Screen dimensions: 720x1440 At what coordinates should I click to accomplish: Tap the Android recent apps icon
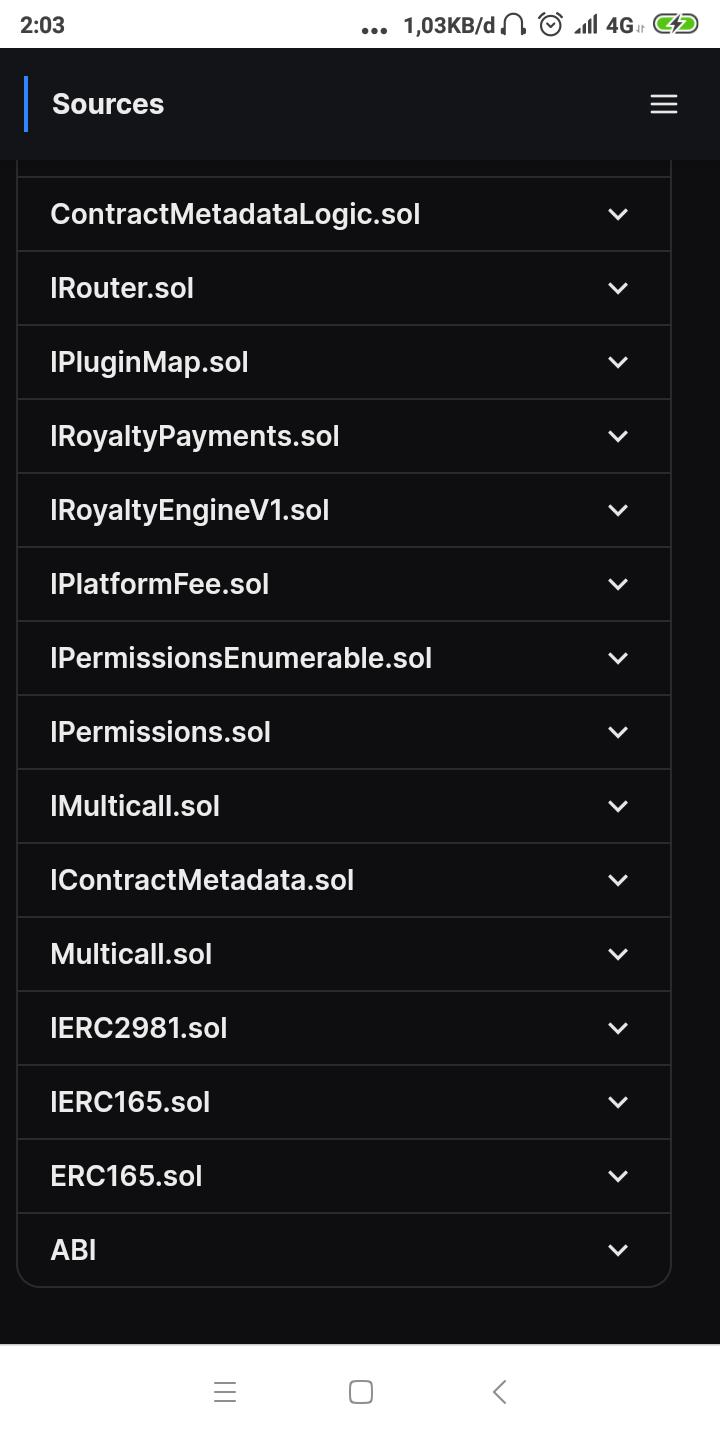coord(225,1391)
